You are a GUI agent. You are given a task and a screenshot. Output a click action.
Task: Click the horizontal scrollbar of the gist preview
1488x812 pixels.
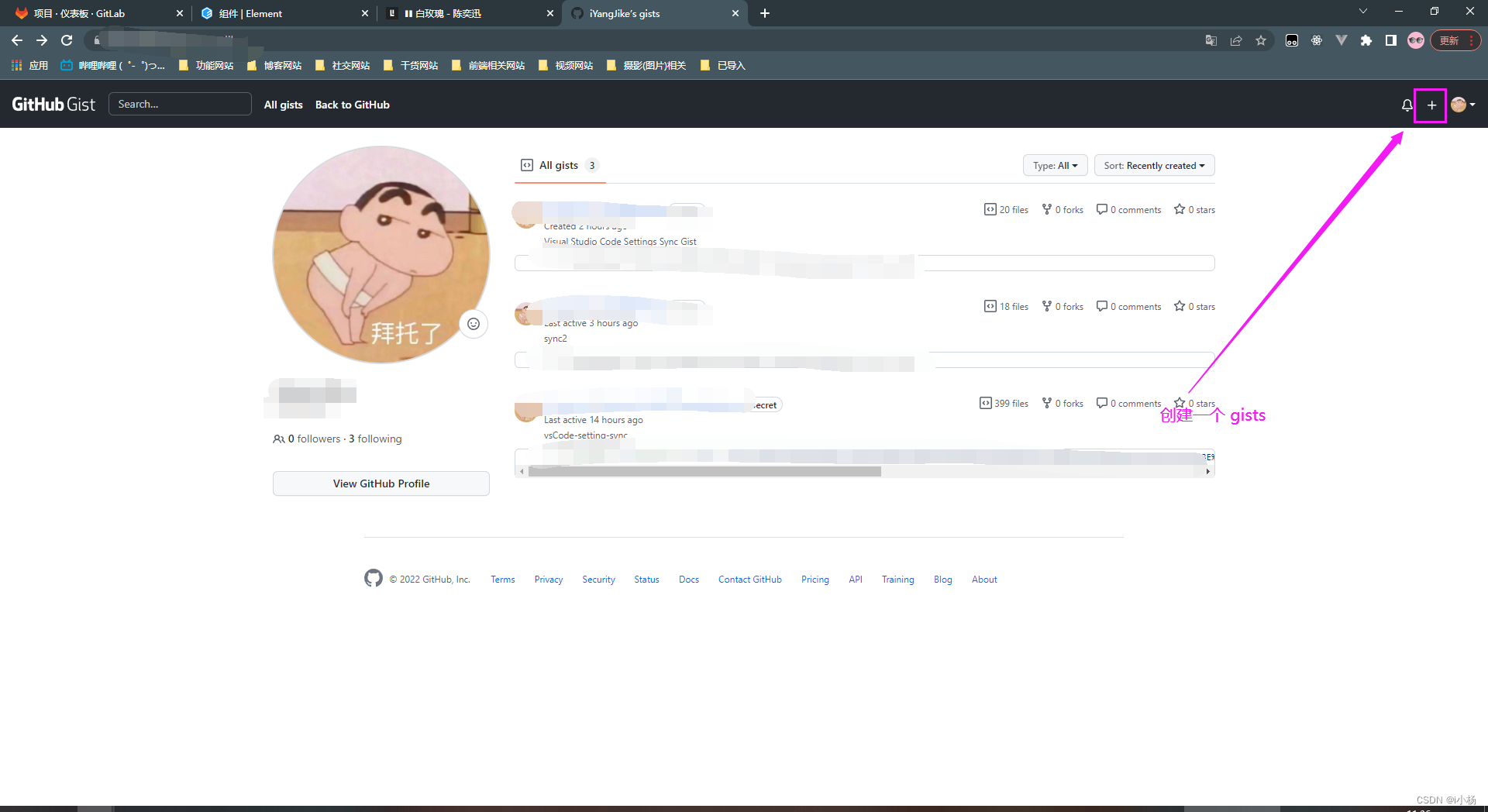click(x=704, y=471)
